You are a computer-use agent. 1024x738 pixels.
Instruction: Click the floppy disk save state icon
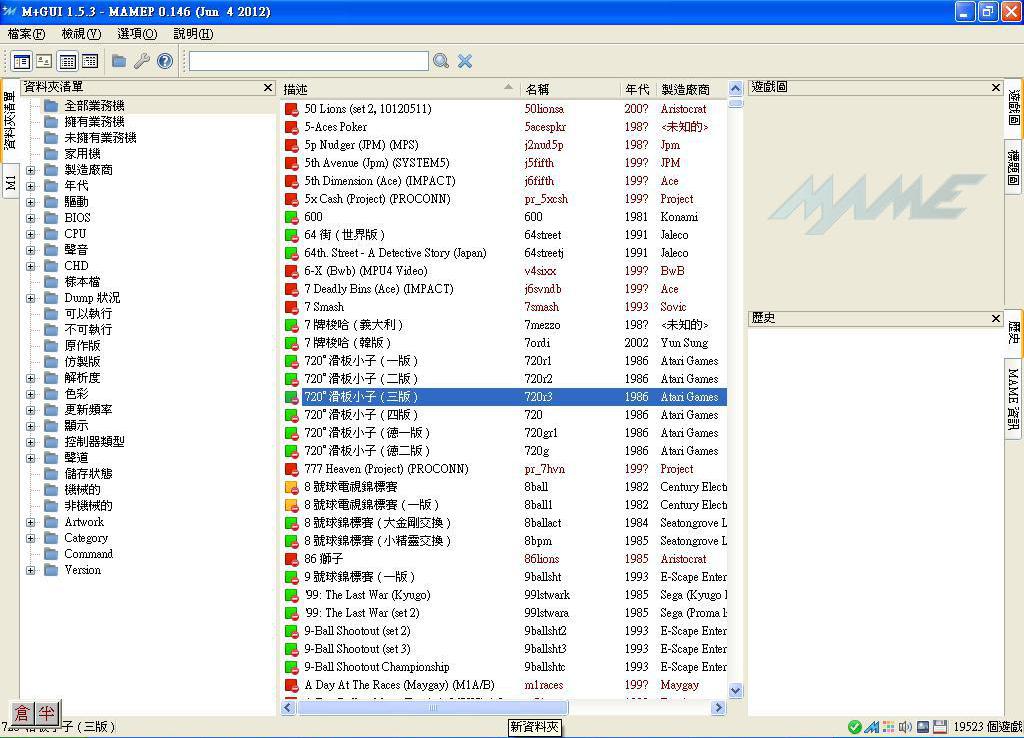[941, 727]
